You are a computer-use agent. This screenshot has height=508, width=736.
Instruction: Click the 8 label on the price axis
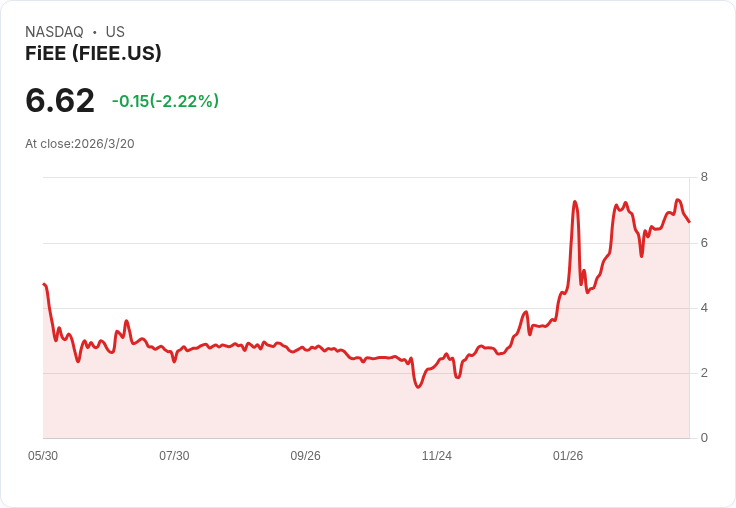[x=704, y=177]
